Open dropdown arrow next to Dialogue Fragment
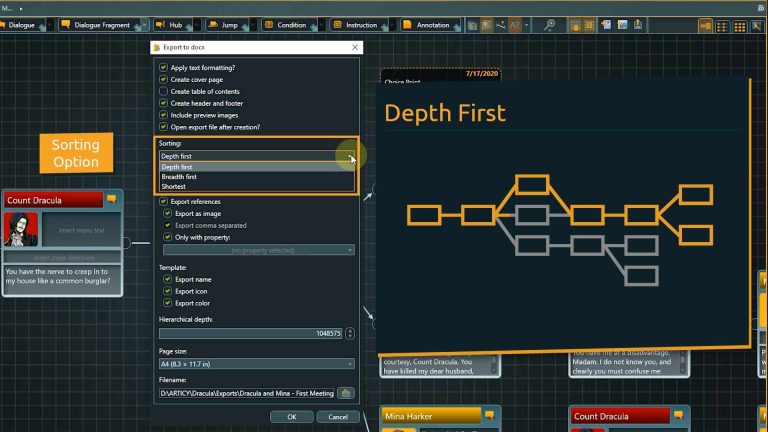The image size is (768, 432). [145, 25]
